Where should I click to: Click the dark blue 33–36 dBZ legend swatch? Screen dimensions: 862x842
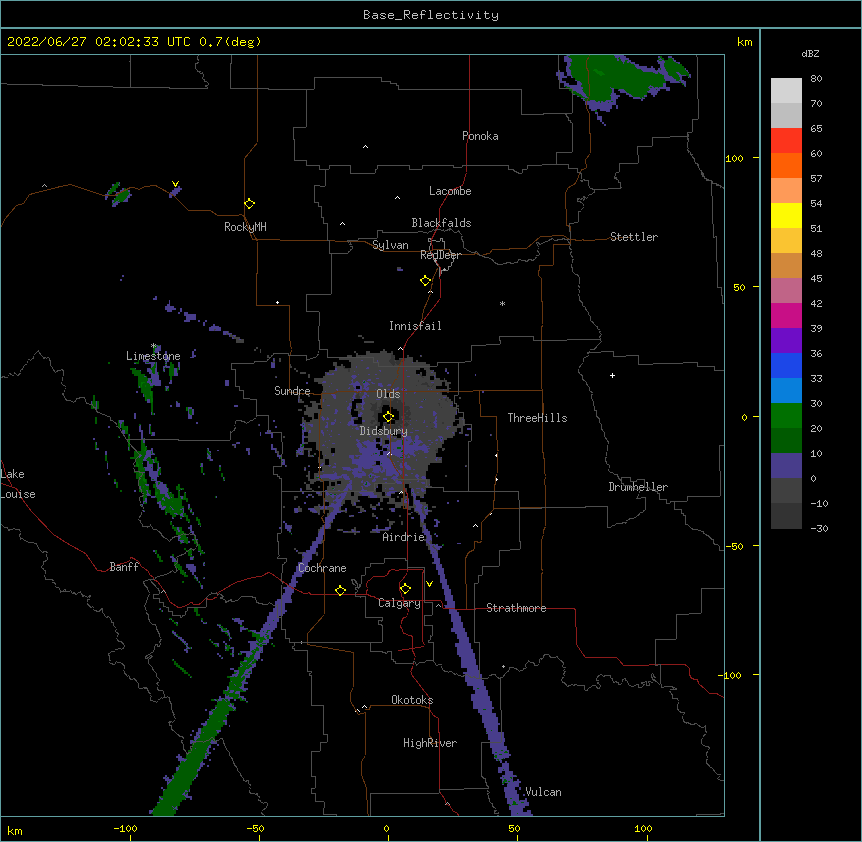[x=786, y=365]
